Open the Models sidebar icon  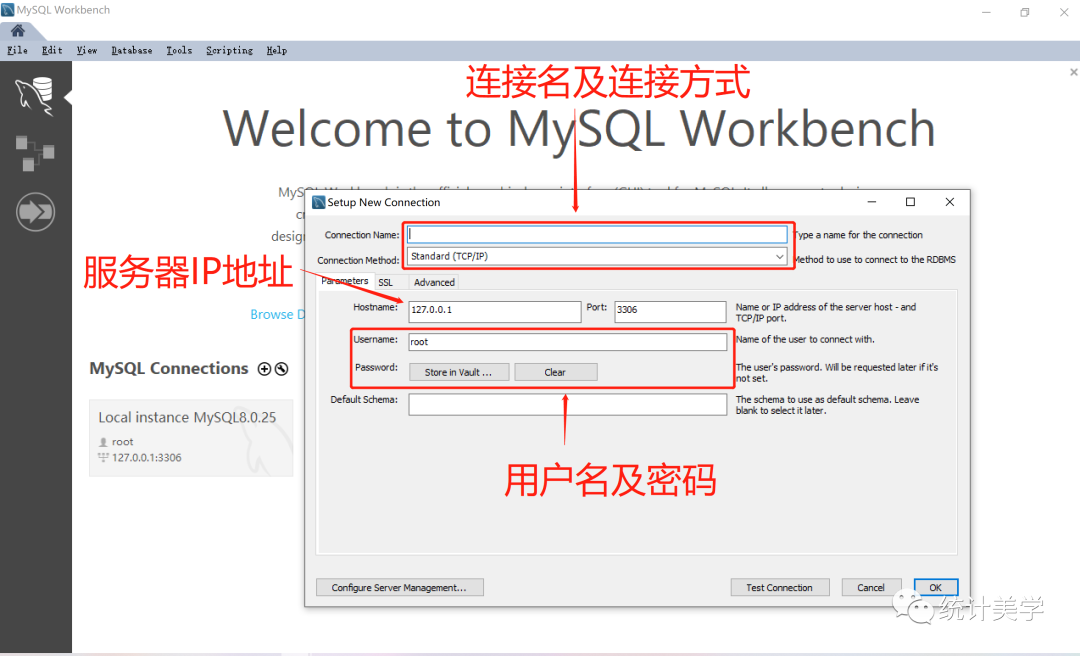tap(34, 153)
